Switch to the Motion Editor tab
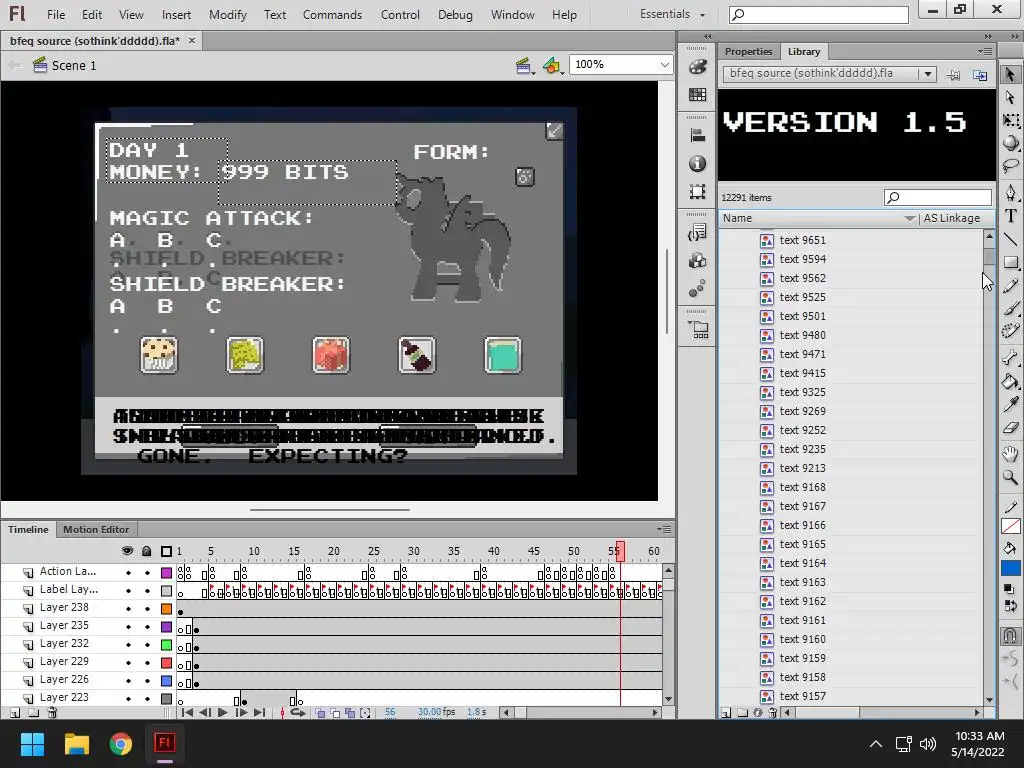 coord(96,530)
